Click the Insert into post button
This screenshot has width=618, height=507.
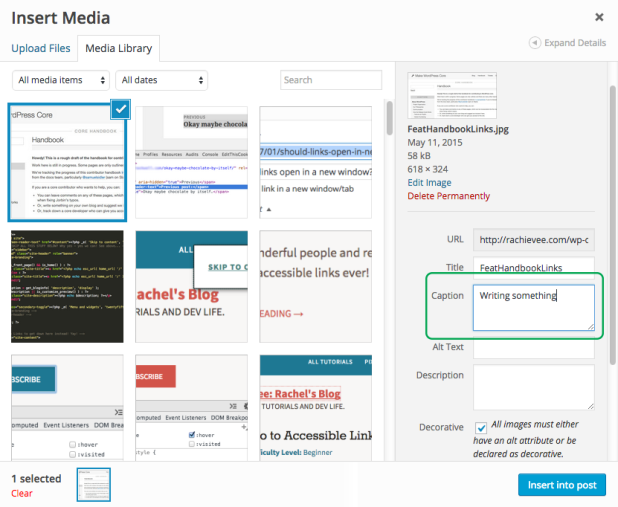click(562, 485)
